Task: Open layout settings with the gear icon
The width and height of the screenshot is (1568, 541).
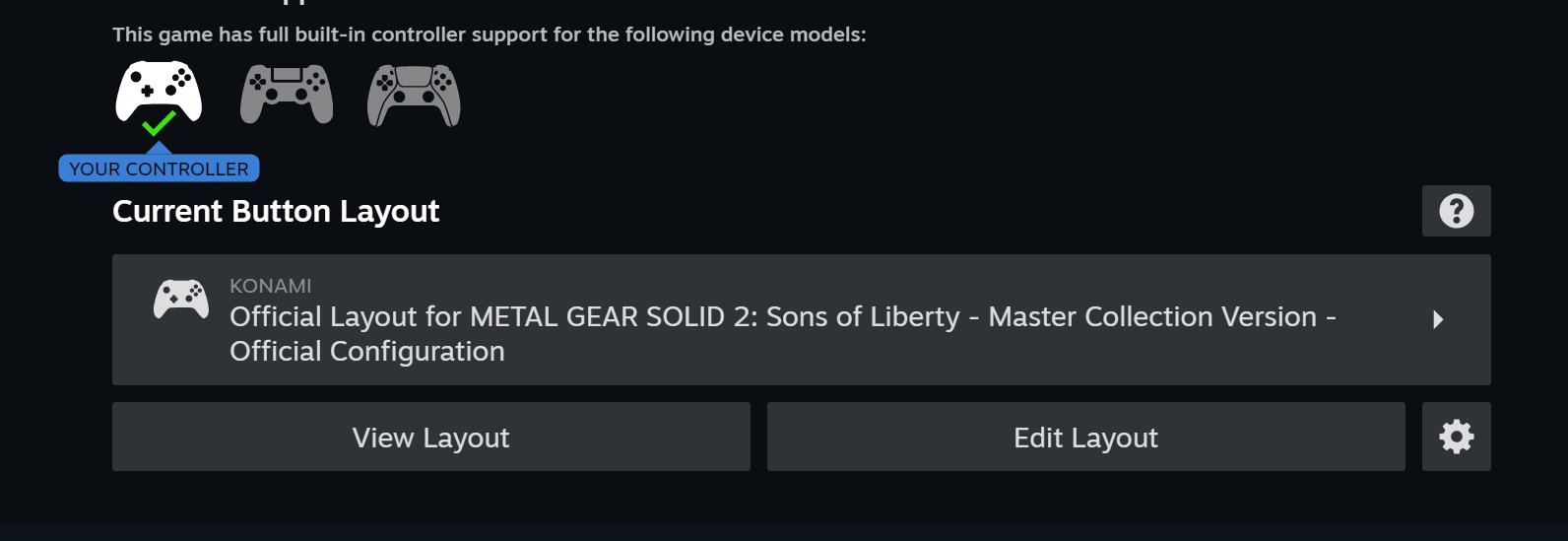Action: click(1456, 437)
